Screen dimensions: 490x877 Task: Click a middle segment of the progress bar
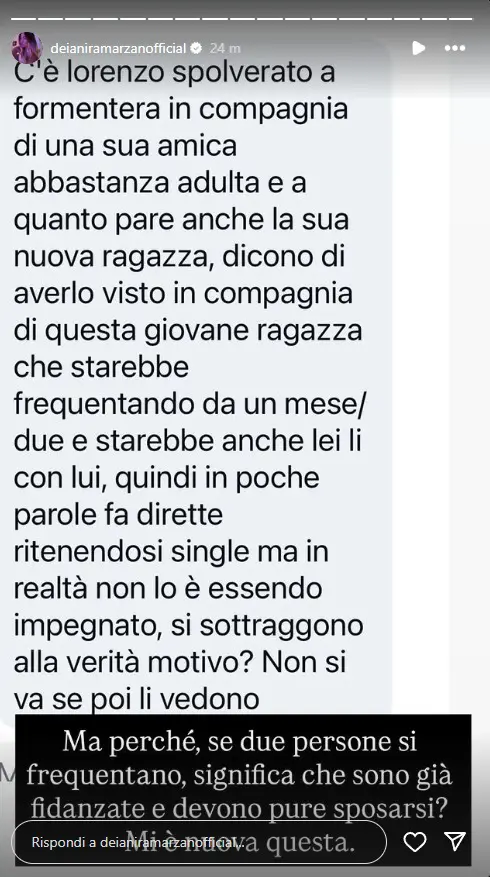[x=242, y=19]
